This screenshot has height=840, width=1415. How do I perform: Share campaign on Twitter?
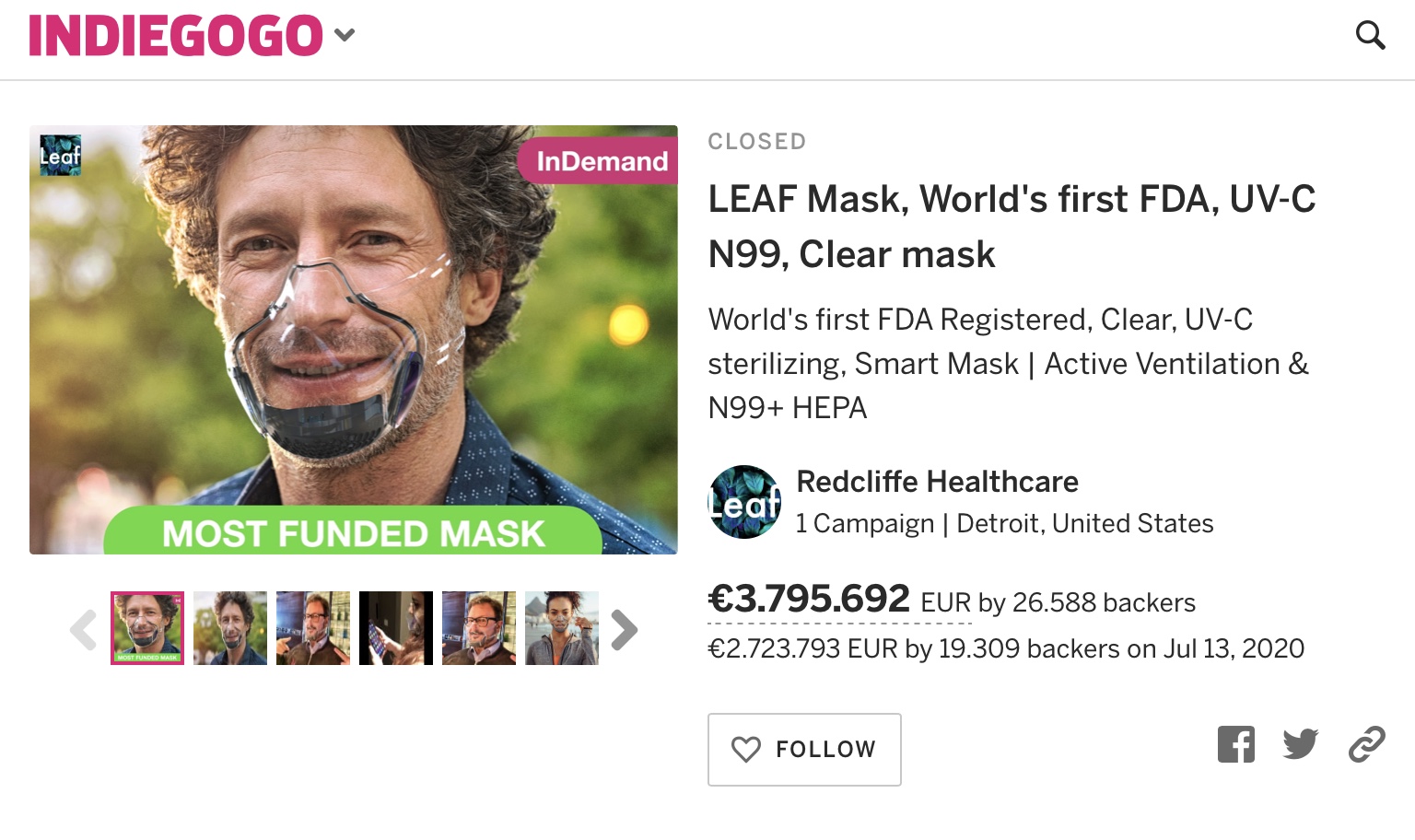tap(1300, 743)
